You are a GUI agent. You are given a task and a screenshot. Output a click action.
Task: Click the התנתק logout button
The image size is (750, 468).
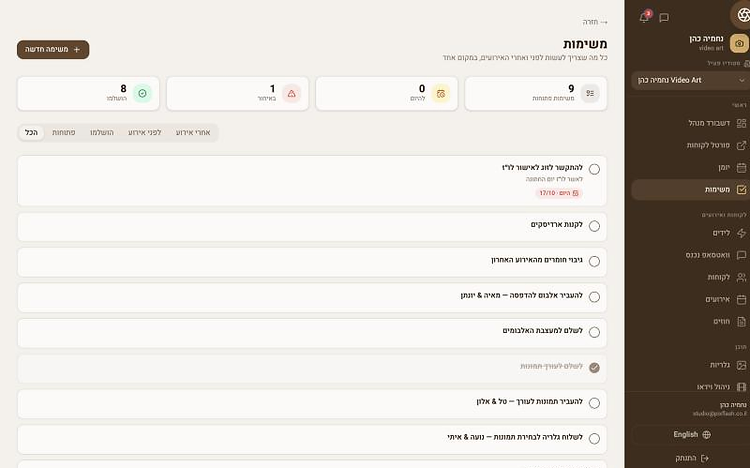(x=692, y=458)
